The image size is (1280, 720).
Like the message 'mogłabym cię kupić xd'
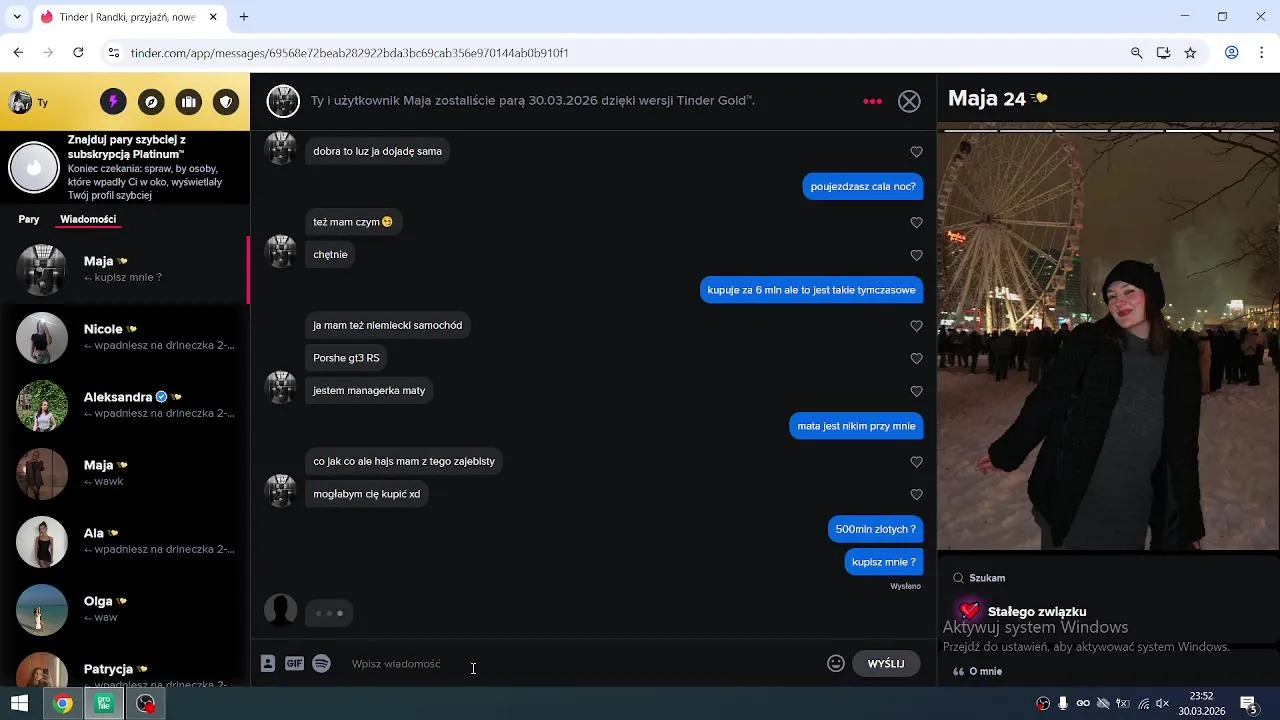click(x=916, y=494)
